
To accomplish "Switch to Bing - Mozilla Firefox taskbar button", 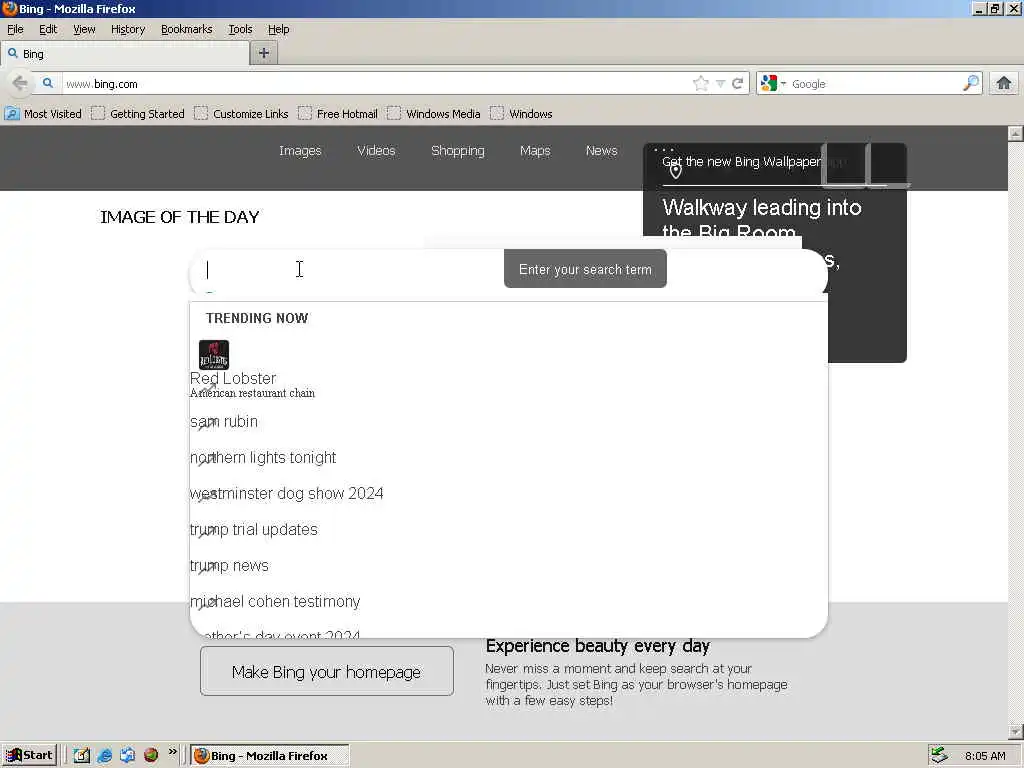I will (270, 756).
